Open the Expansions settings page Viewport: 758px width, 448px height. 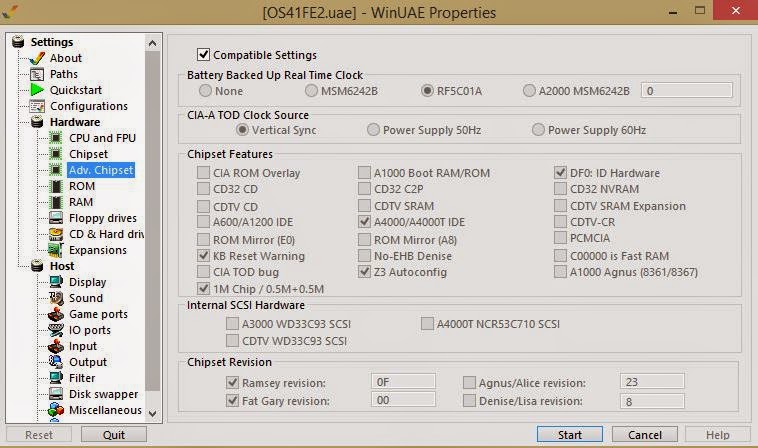[x=98, y=250]
